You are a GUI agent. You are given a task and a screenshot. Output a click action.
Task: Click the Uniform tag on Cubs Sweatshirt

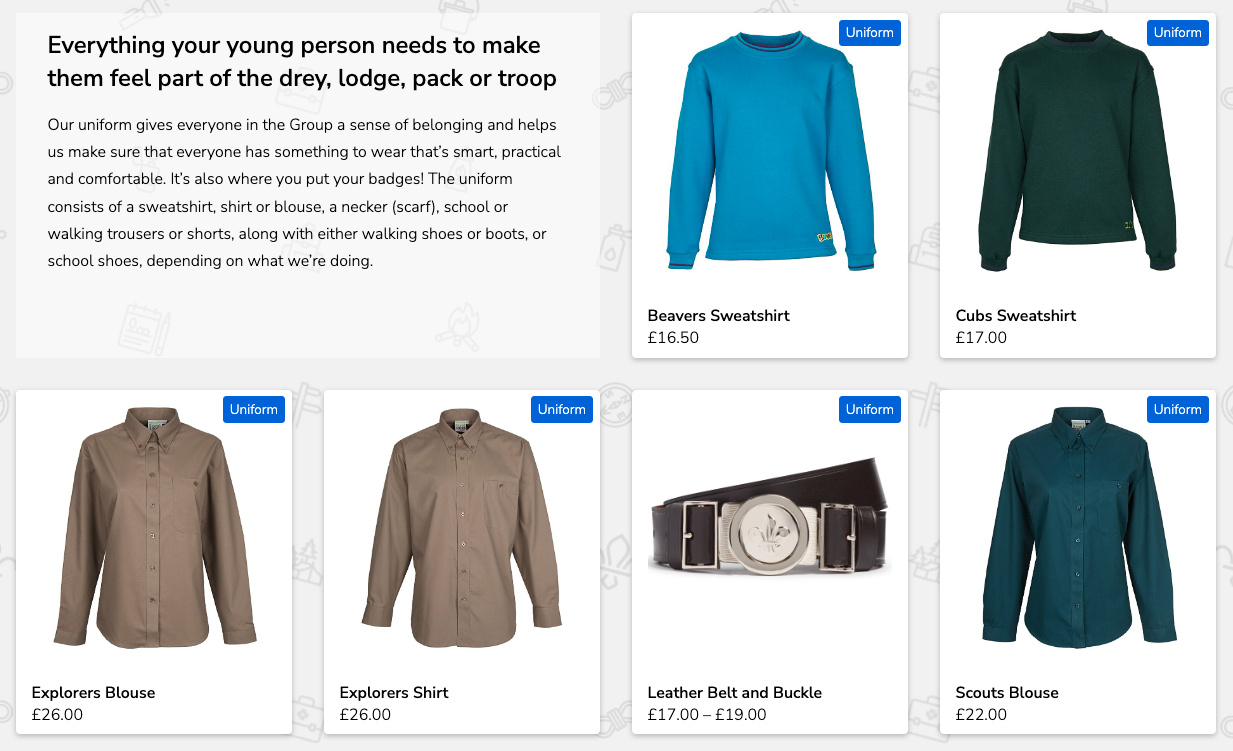pyautogui.click(x=1177, y=33)
